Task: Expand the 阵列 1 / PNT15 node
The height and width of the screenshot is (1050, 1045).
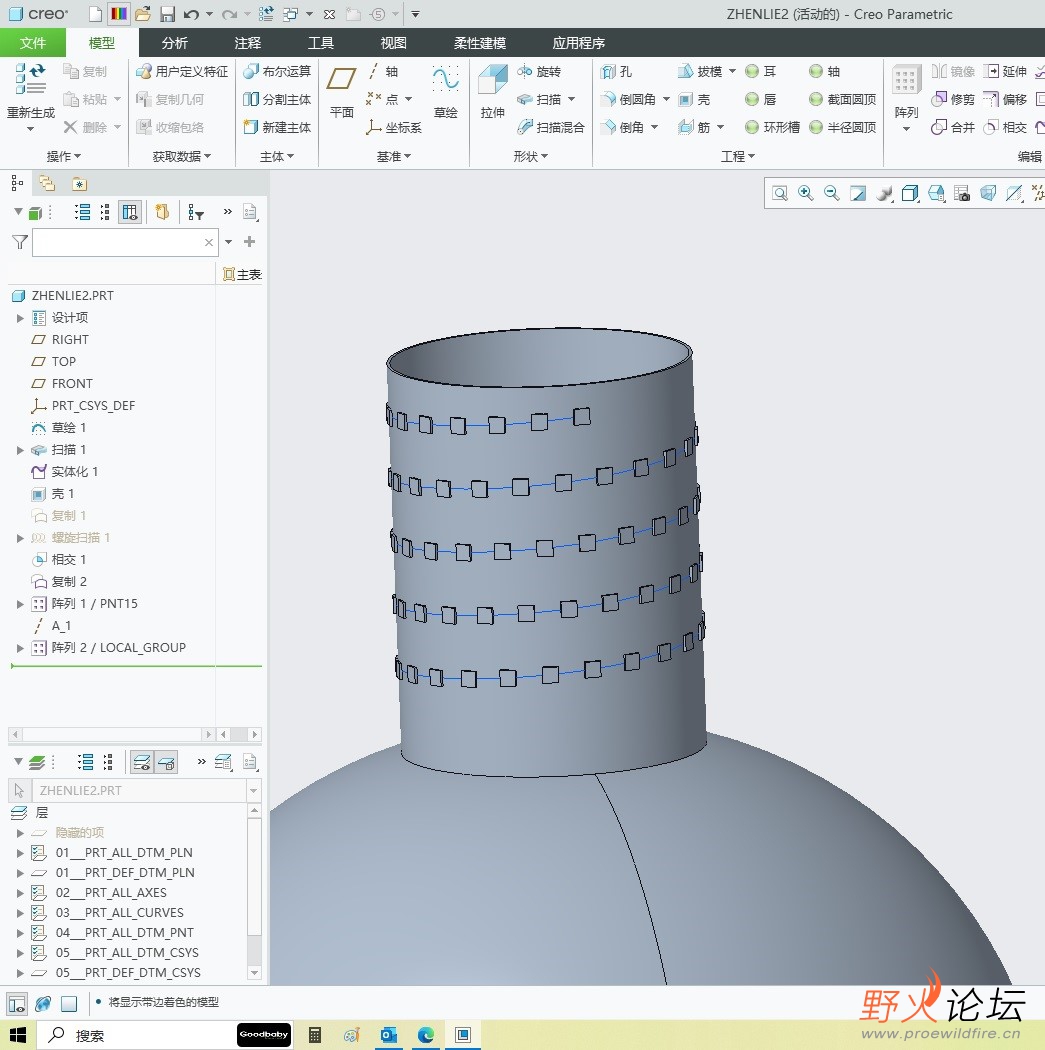Action: (20, 604)
